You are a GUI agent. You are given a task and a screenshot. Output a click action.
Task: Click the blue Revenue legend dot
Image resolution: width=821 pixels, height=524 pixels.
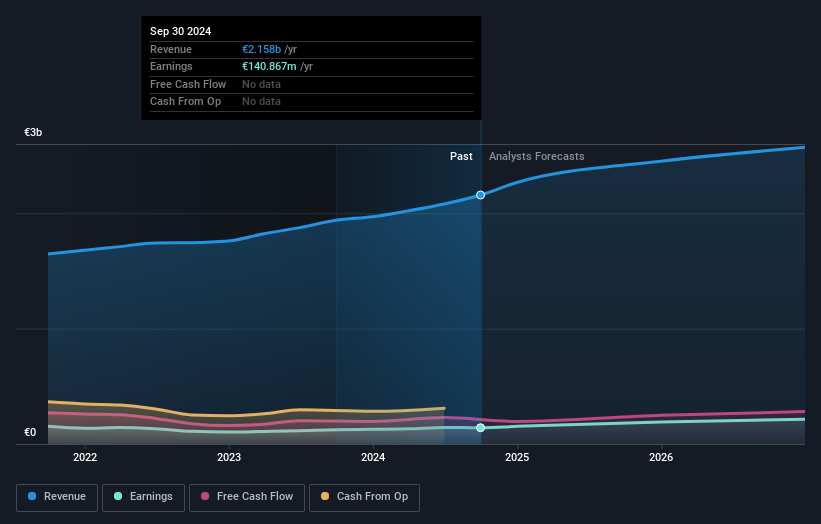click(x=32, y=496)
